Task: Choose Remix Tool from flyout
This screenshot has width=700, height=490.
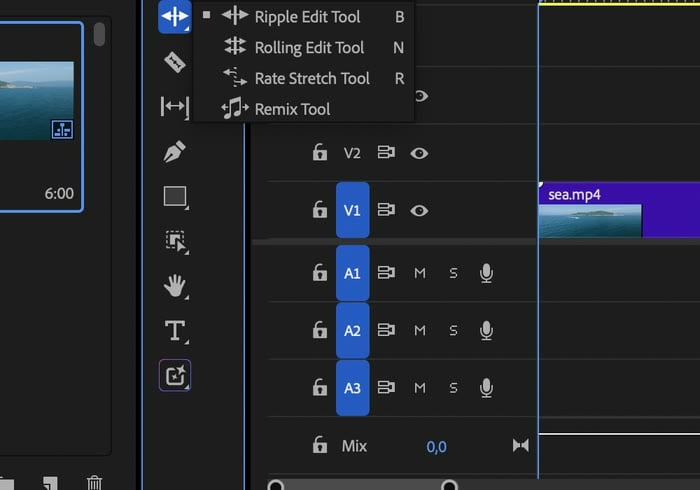Action: tap(304, 109)
